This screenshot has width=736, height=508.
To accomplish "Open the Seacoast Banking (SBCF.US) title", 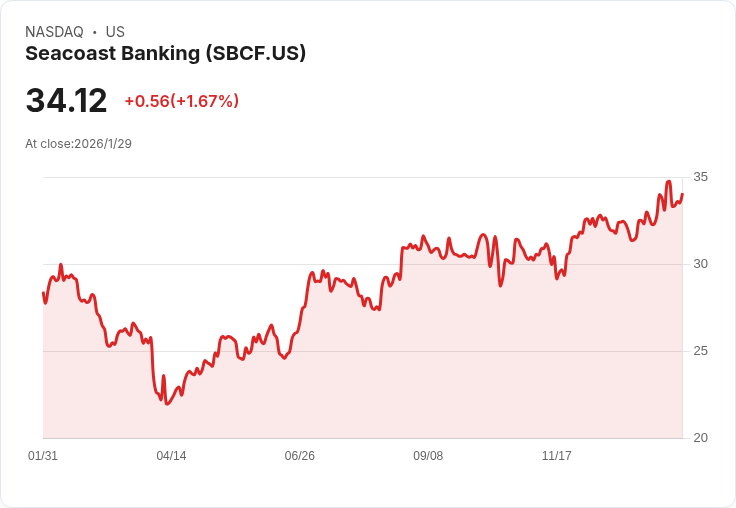I will [x=165, y=53].
